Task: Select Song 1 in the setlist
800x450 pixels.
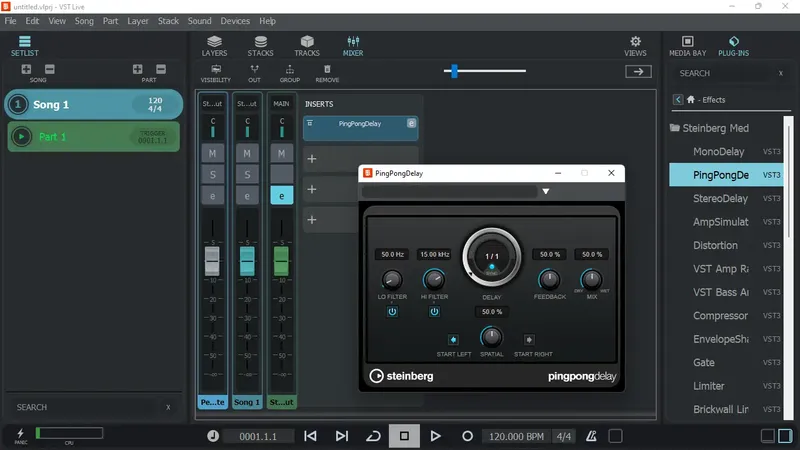Action: (94, 105)
